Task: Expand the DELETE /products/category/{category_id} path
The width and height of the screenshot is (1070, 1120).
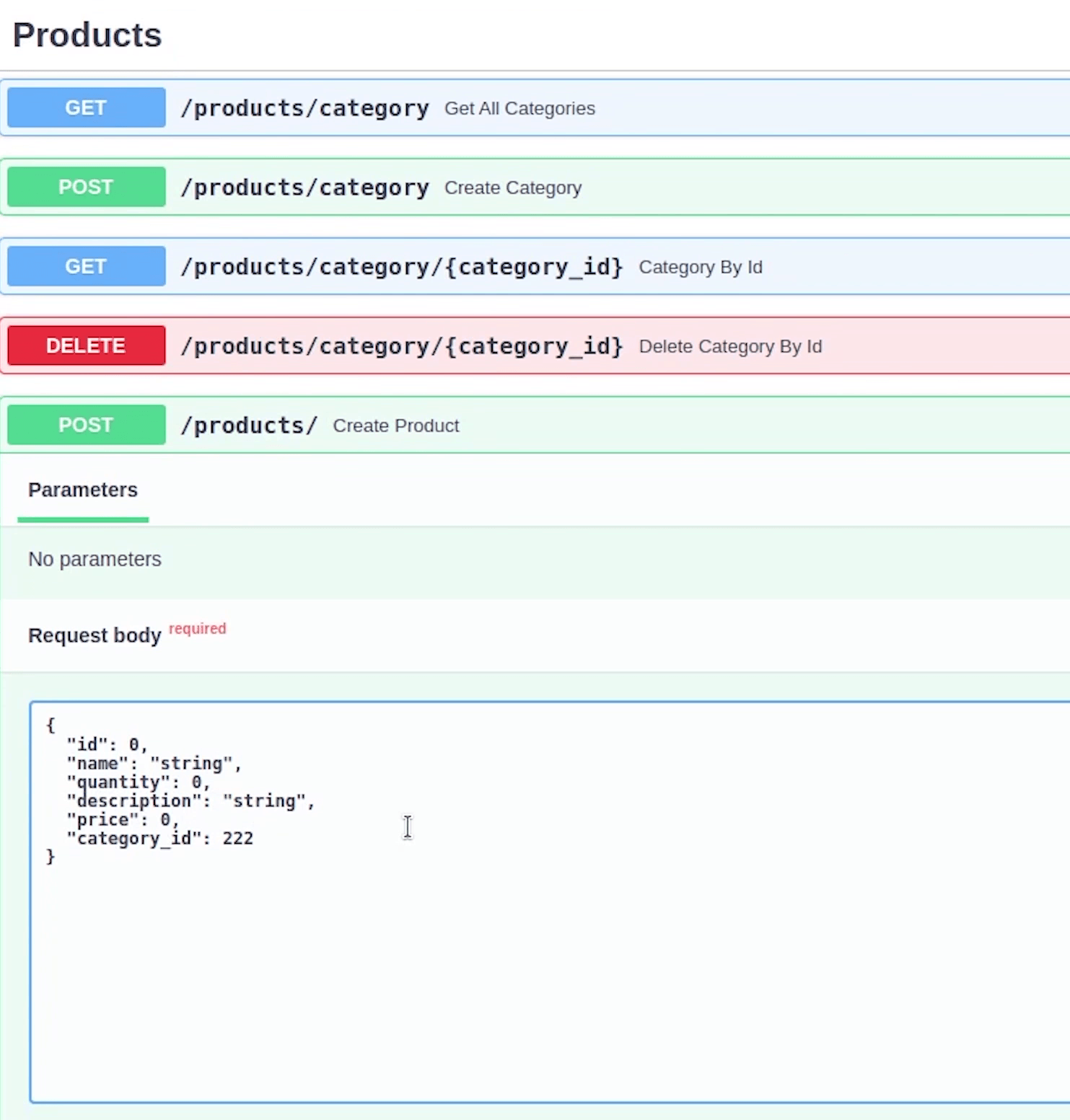Action: [401, 346]
